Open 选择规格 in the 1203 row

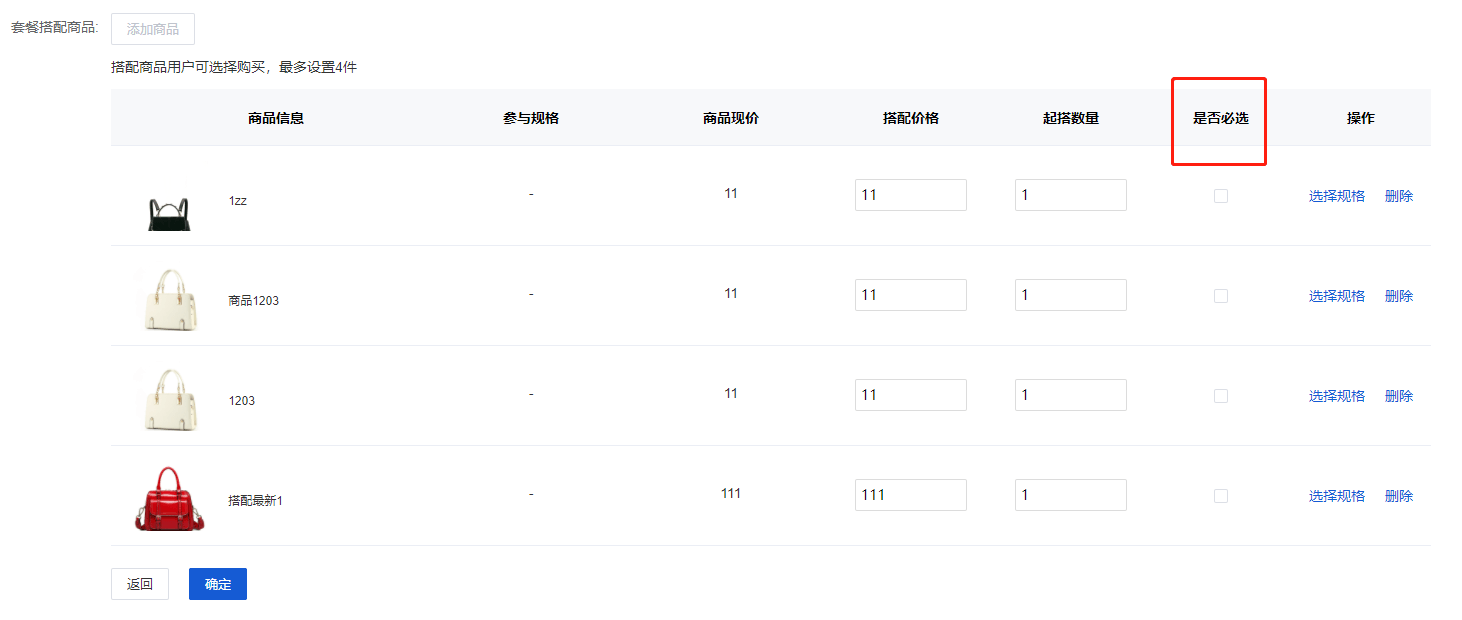(1337, 396)
